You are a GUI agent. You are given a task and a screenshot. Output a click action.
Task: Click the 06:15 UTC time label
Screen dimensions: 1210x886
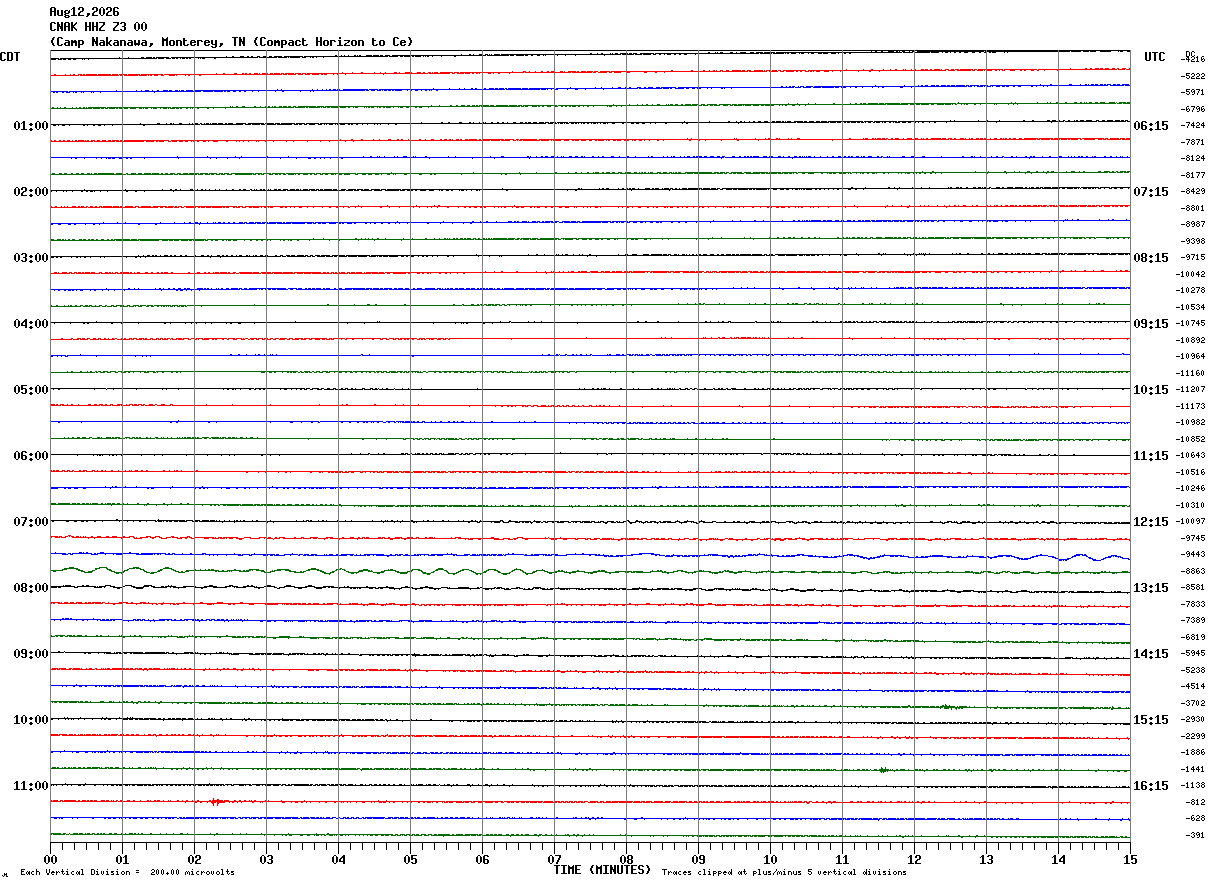click(x=1151, y=126)
